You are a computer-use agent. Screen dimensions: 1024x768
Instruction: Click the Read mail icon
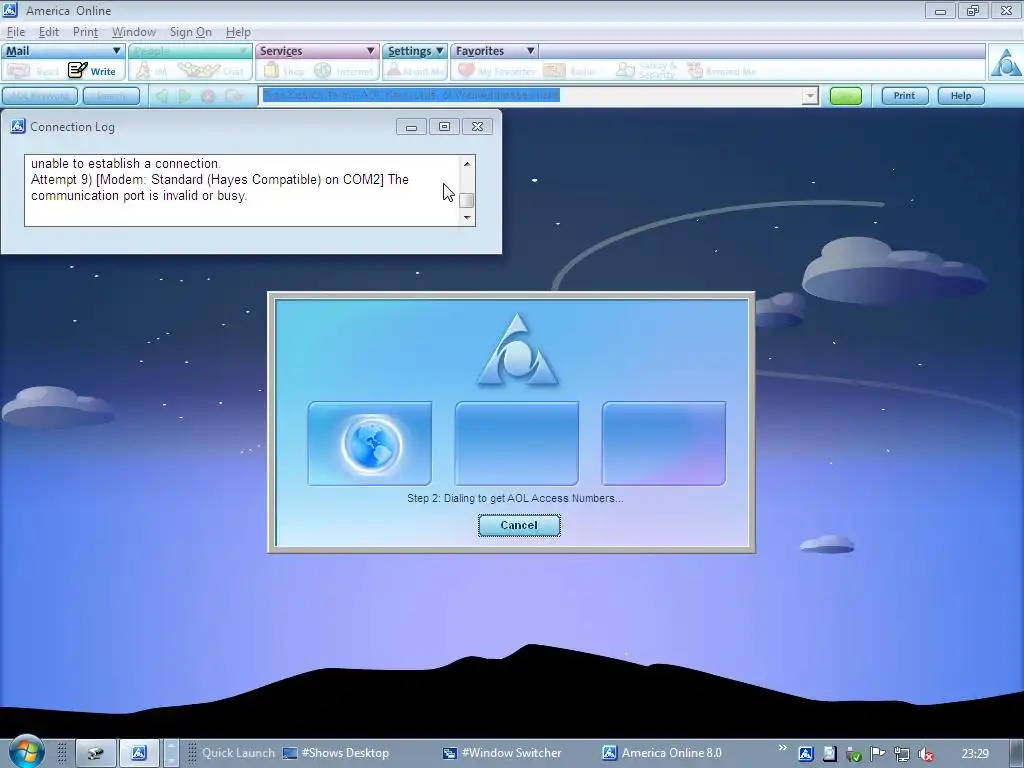[x=18, y=70]
